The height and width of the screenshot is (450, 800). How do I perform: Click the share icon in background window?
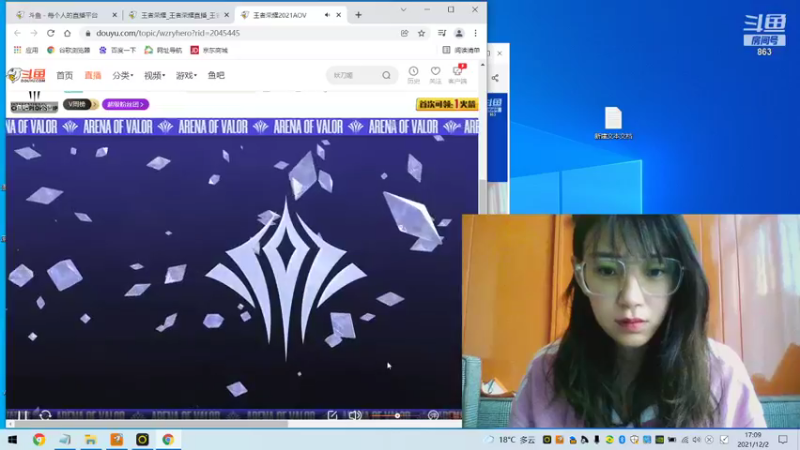coord(495,78)
